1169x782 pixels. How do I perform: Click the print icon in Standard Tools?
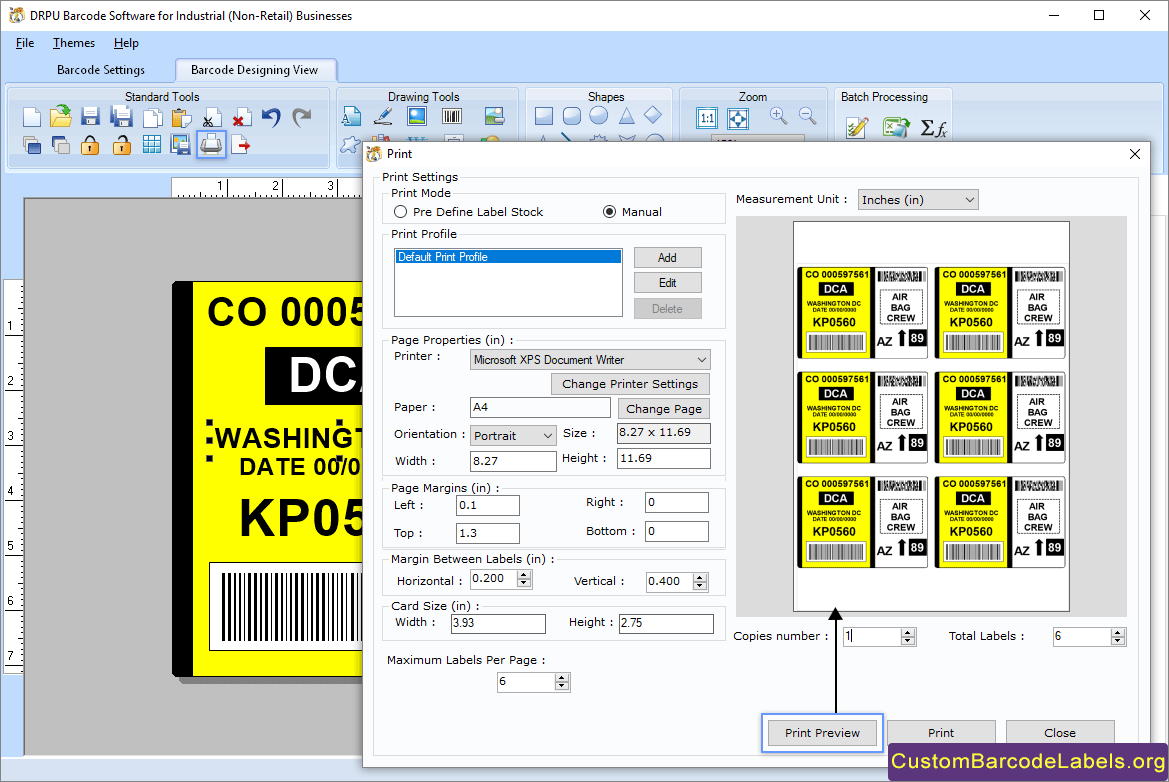(x=211, y=145)
